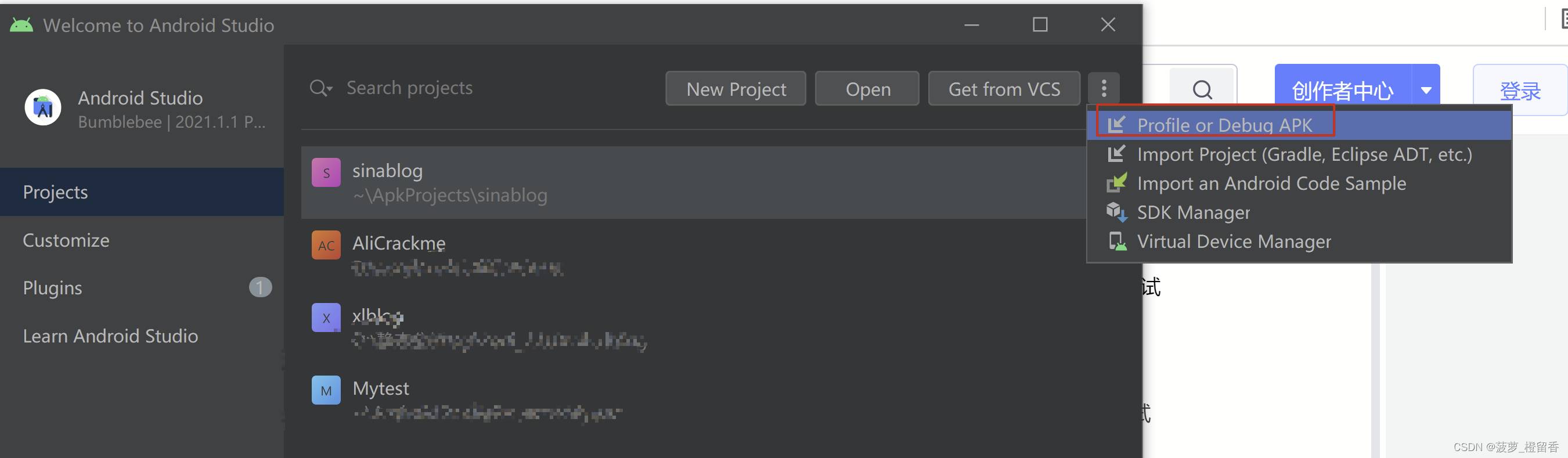Click the Android Studio logo avatar

[42, 107]
